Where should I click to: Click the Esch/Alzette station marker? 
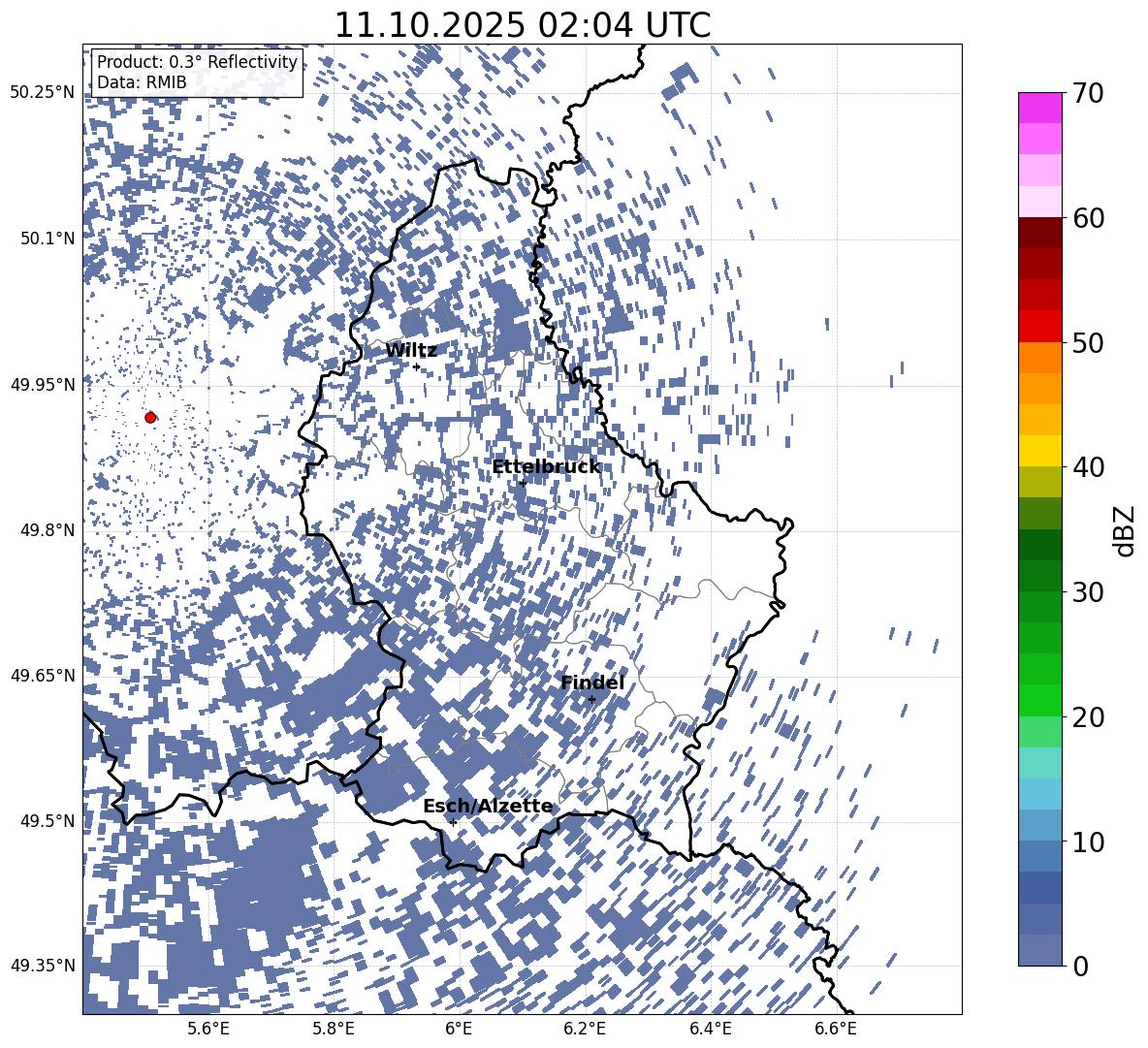tap(453, 822)
